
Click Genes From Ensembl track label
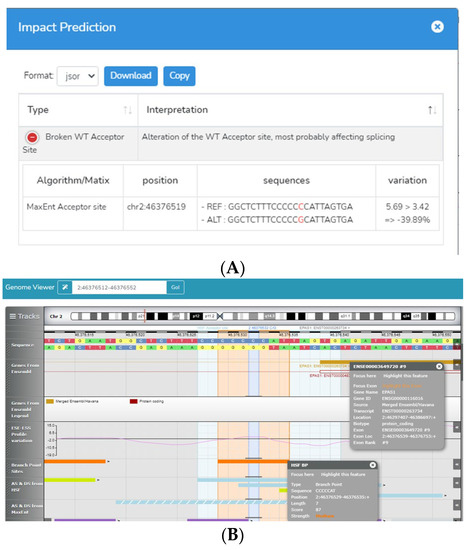click(x=25, y=368)
